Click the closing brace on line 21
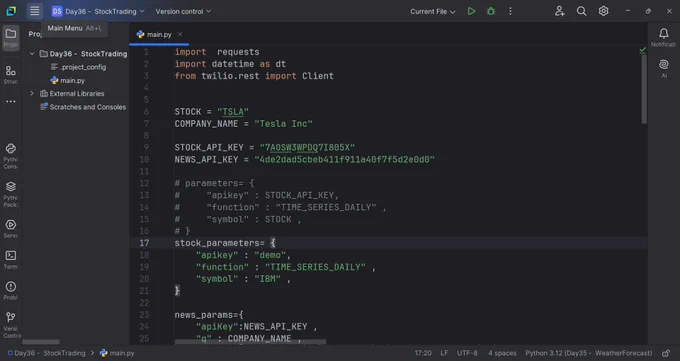Viewport: 680px width, 361px height. point(177,291)
